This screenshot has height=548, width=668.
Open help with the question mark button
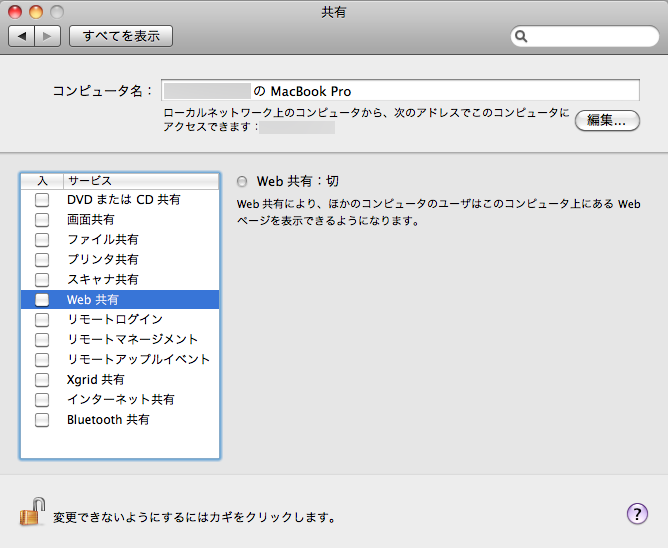(637, 514)
